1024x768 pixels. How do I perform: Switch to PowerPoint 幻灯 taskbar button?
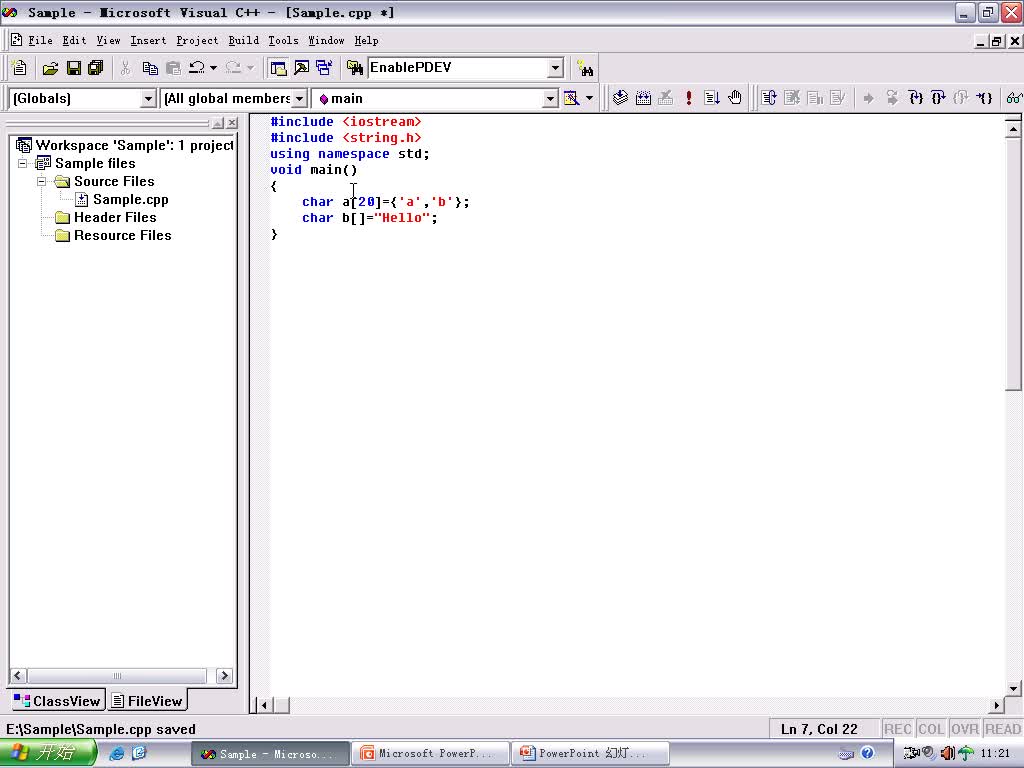pos(590,754)
